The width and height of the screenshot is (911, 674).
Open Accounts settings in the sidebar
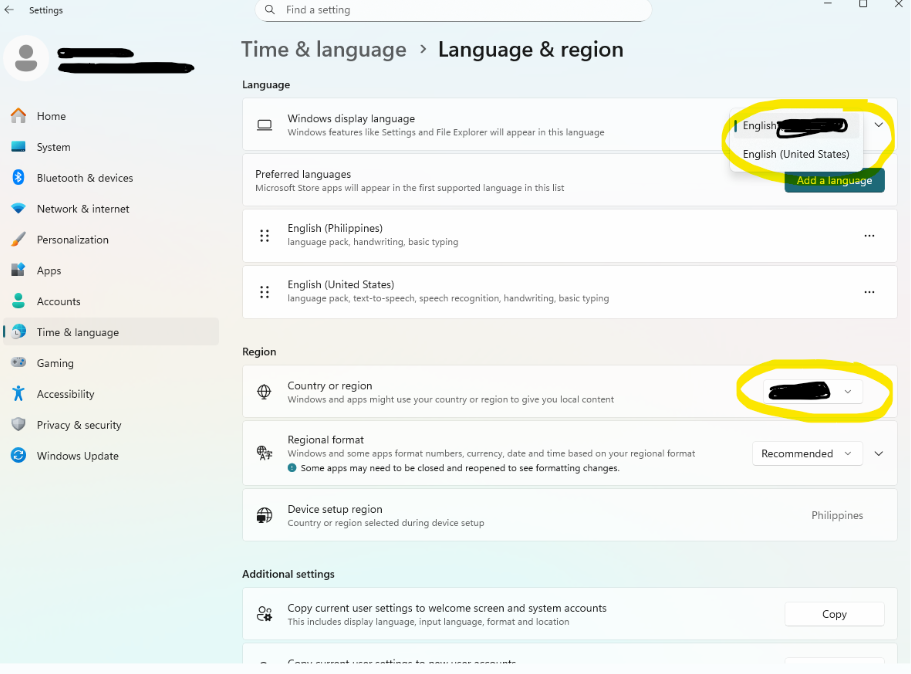tap(111, 301)
